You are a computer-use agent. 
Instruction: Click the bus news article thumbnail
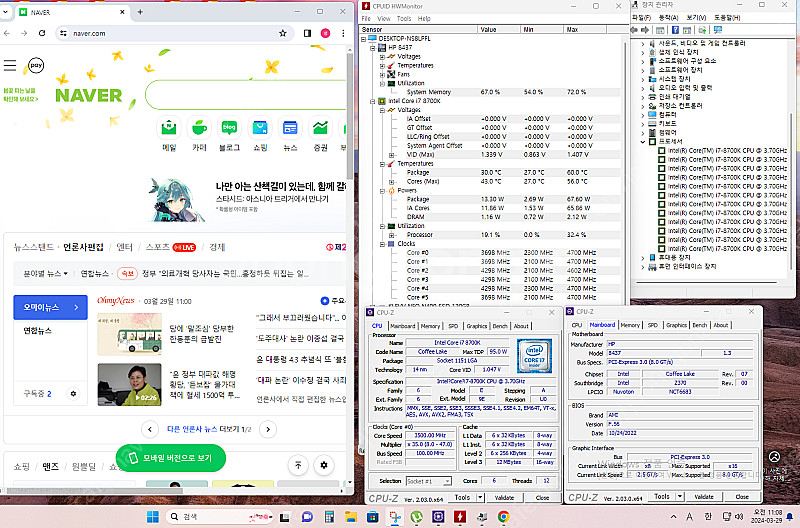coord(130,334)
